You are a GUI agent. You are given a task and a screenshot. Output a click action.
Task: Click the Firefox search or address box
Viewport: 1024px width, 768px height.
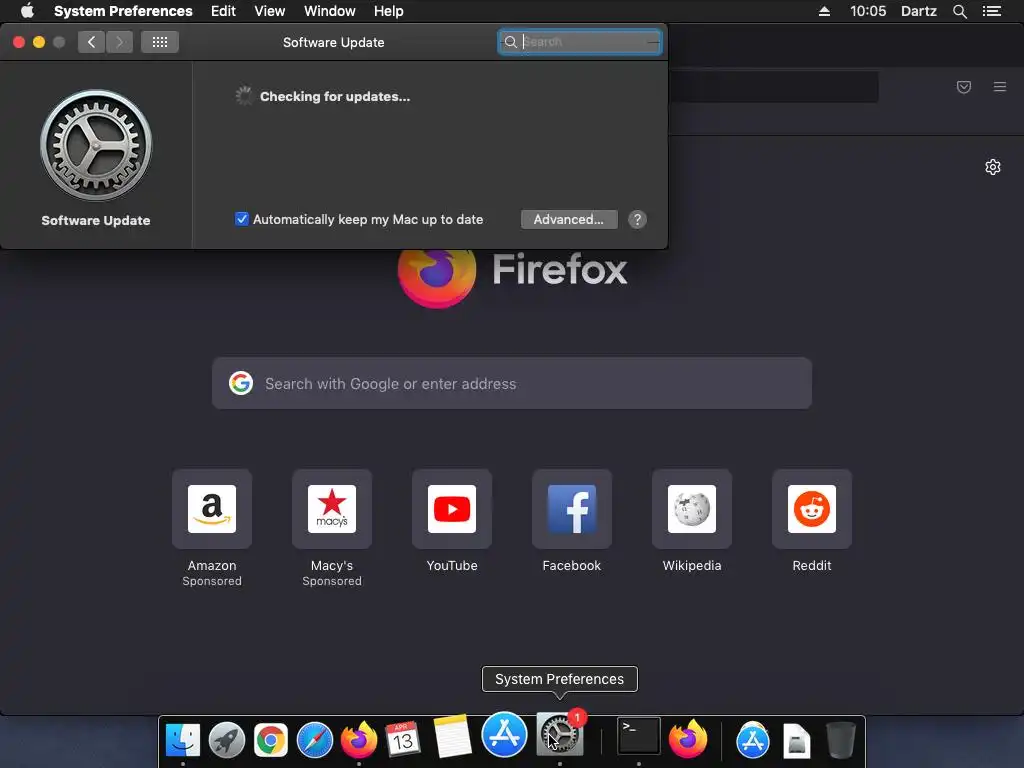(x=512, y=383)
